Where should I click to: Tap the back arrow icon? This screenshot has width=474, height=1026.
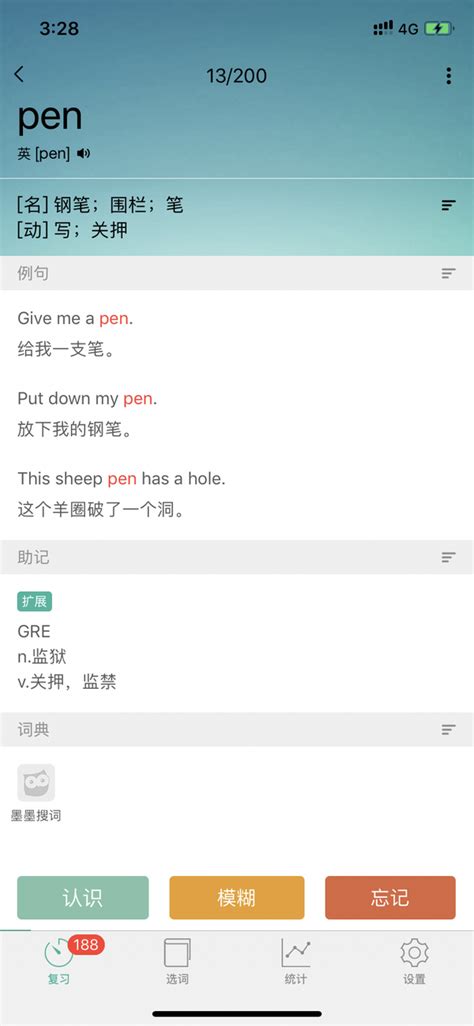[x=19, y=75]
